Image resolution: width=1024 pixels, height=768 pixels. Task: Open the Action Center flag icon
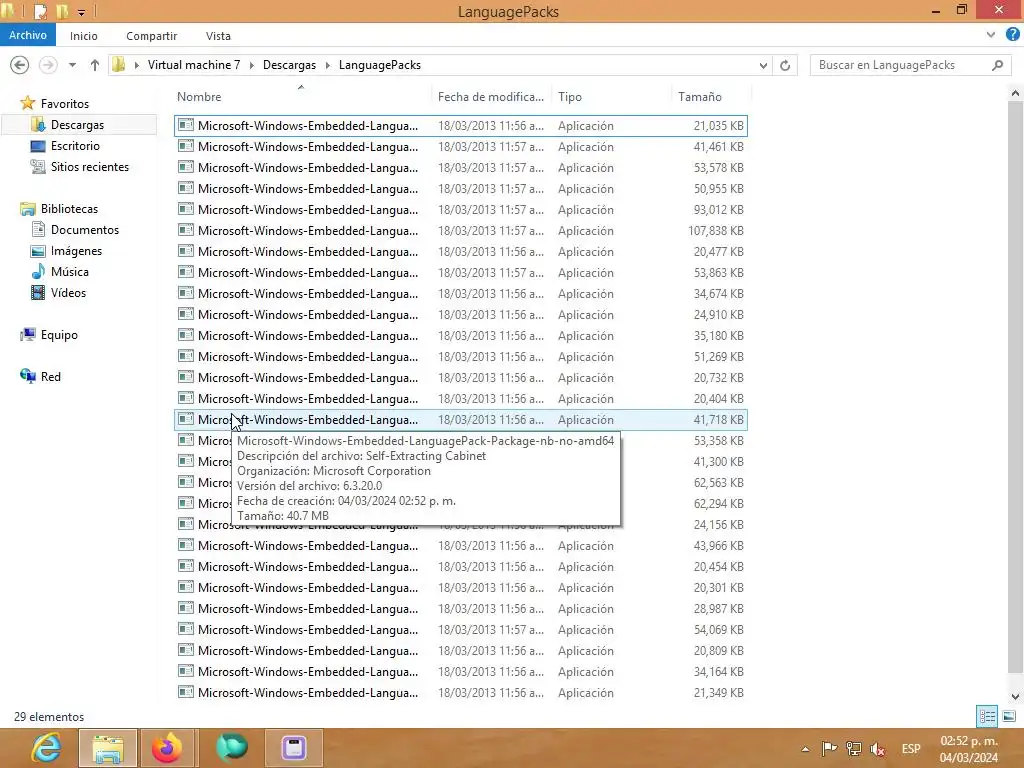pos(829,748)
